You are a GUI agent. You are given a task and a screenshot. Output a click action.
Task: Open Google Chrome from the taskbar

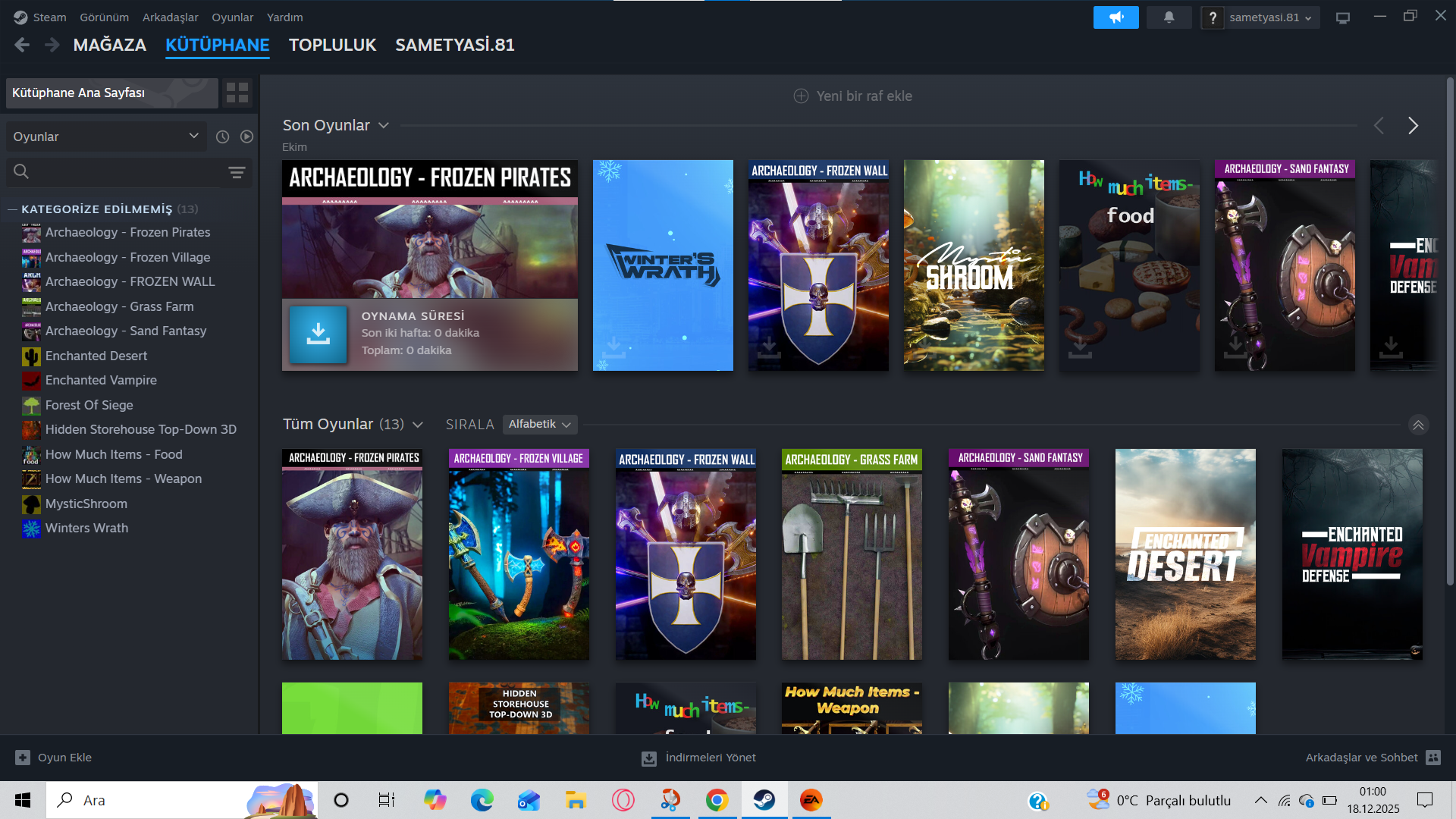point(717,800)
